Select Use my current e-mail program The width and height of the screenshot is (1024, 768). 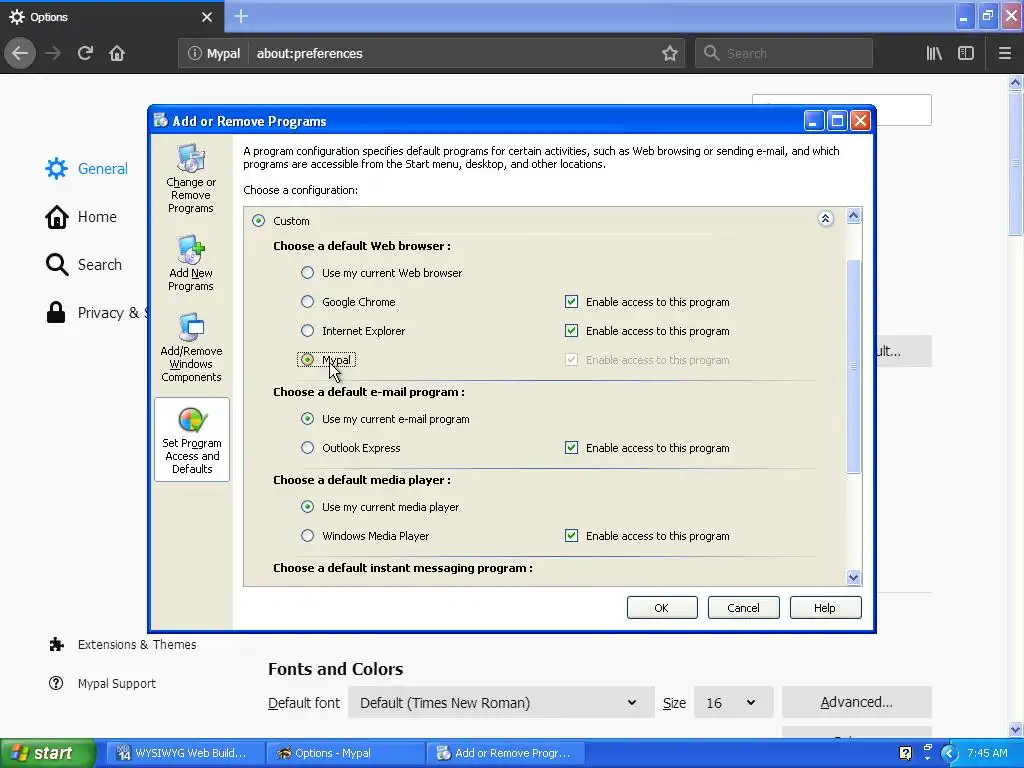307,419
